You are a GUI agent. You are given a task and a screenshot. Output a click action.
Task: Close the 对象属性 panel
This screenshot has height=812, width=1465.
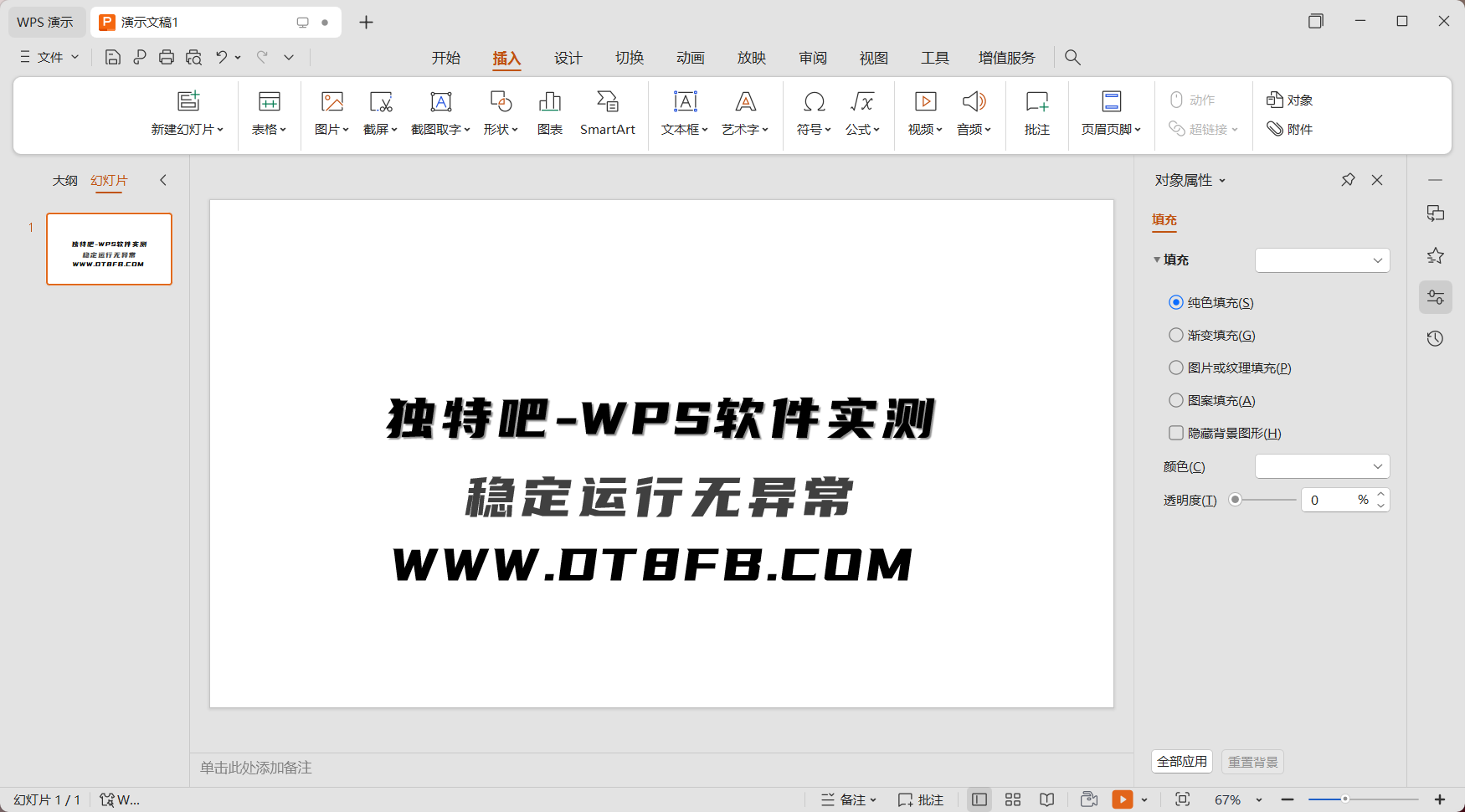[1377, 180]
